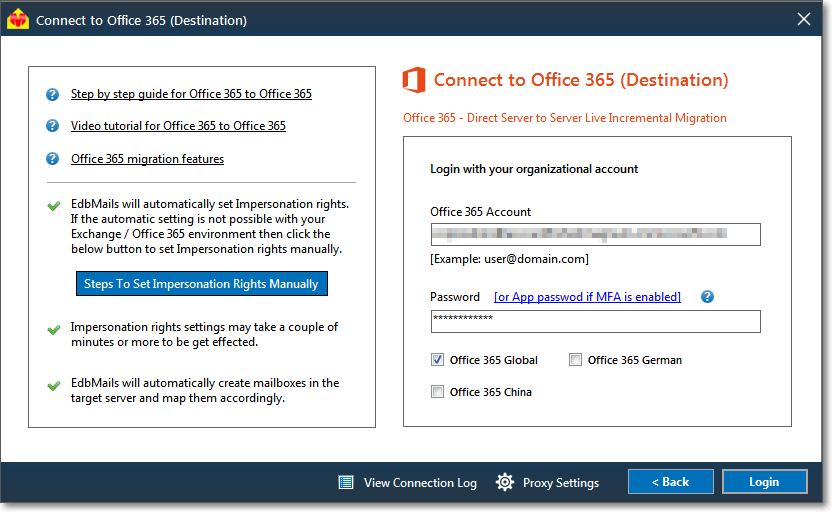This screenshot has width=832, height=512.
Task: Open Office 365 migration features link
Action: (148, 159)
